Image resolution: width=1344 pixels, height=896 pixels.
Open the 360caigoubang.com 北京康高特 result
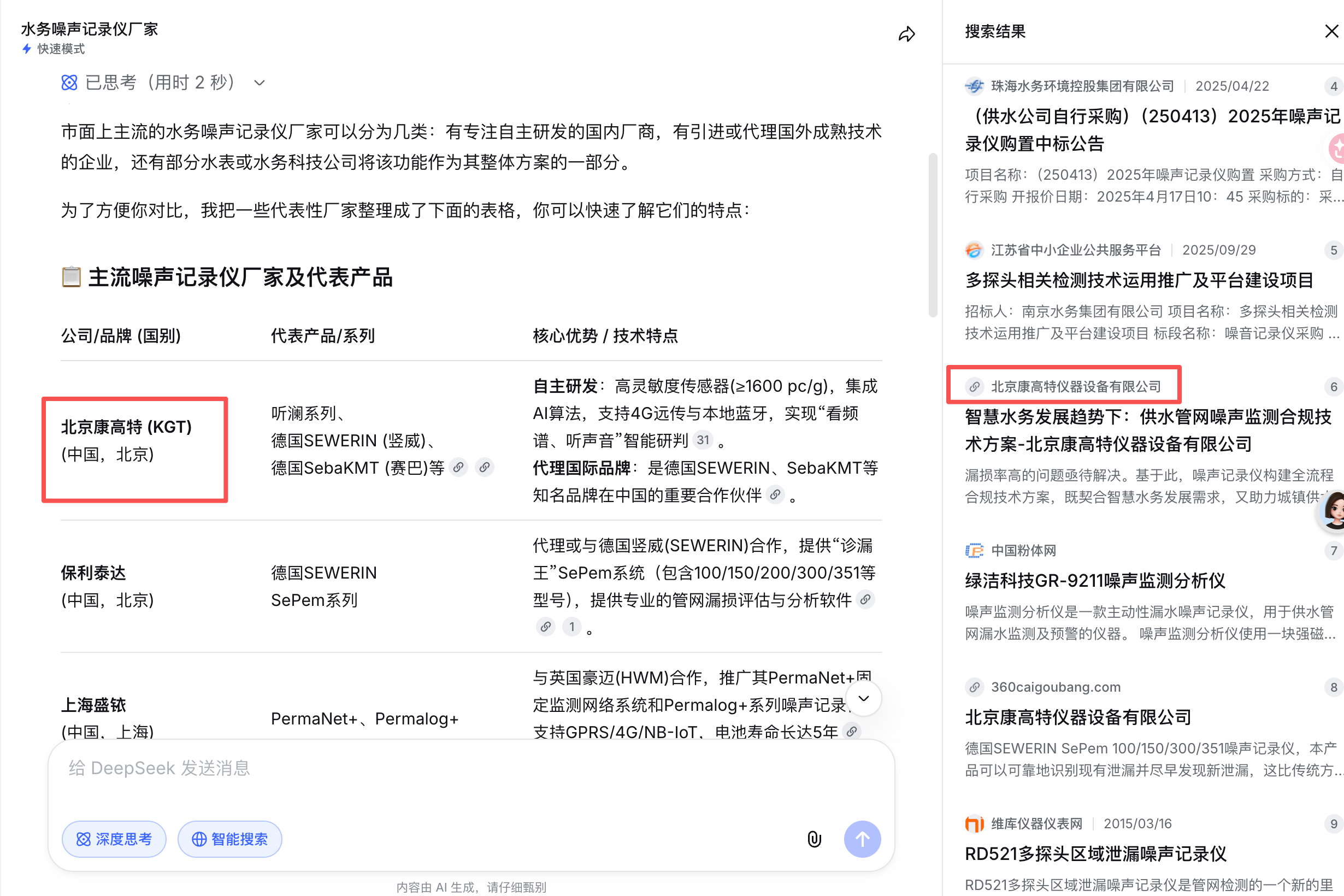[x=1078, y=717]
